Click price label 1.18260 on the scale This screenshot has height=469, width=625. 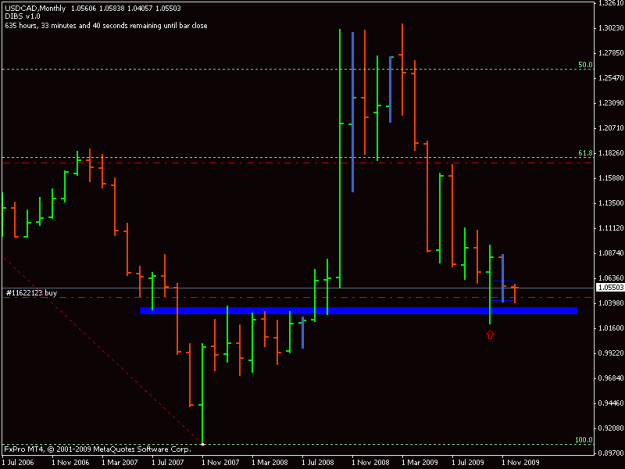tap(610, 153)
